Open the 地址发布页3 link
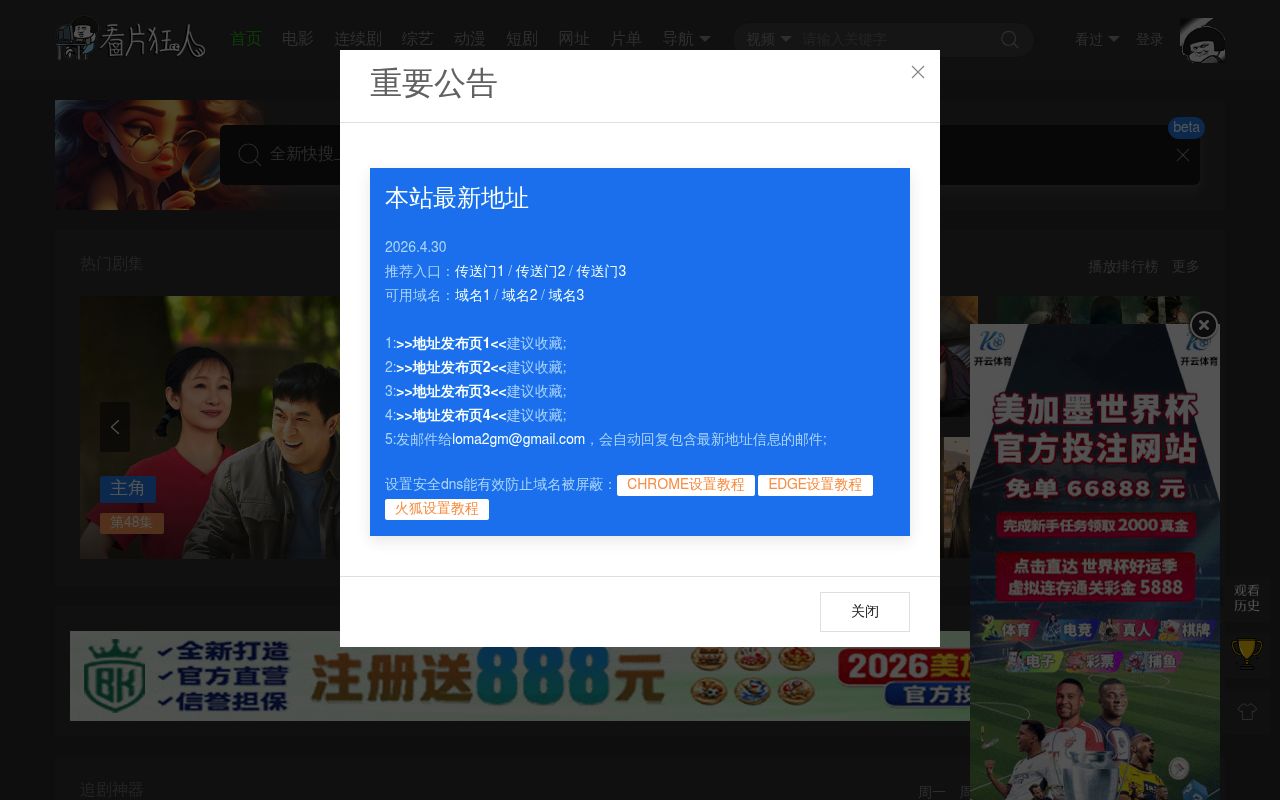Image resolution: width=1280 pixels, height=800 pixels. pos(451,392)
